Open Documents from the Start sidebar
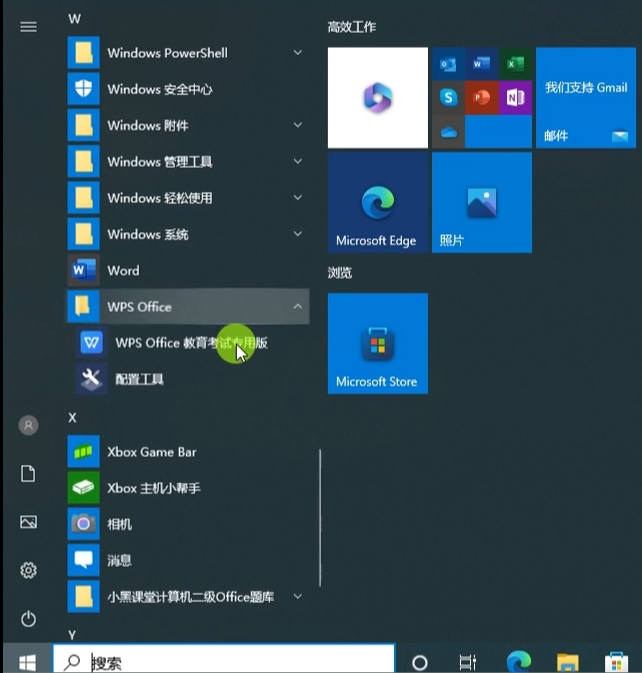The width and height of the screenshot is (642, 673). click(28, 474)
